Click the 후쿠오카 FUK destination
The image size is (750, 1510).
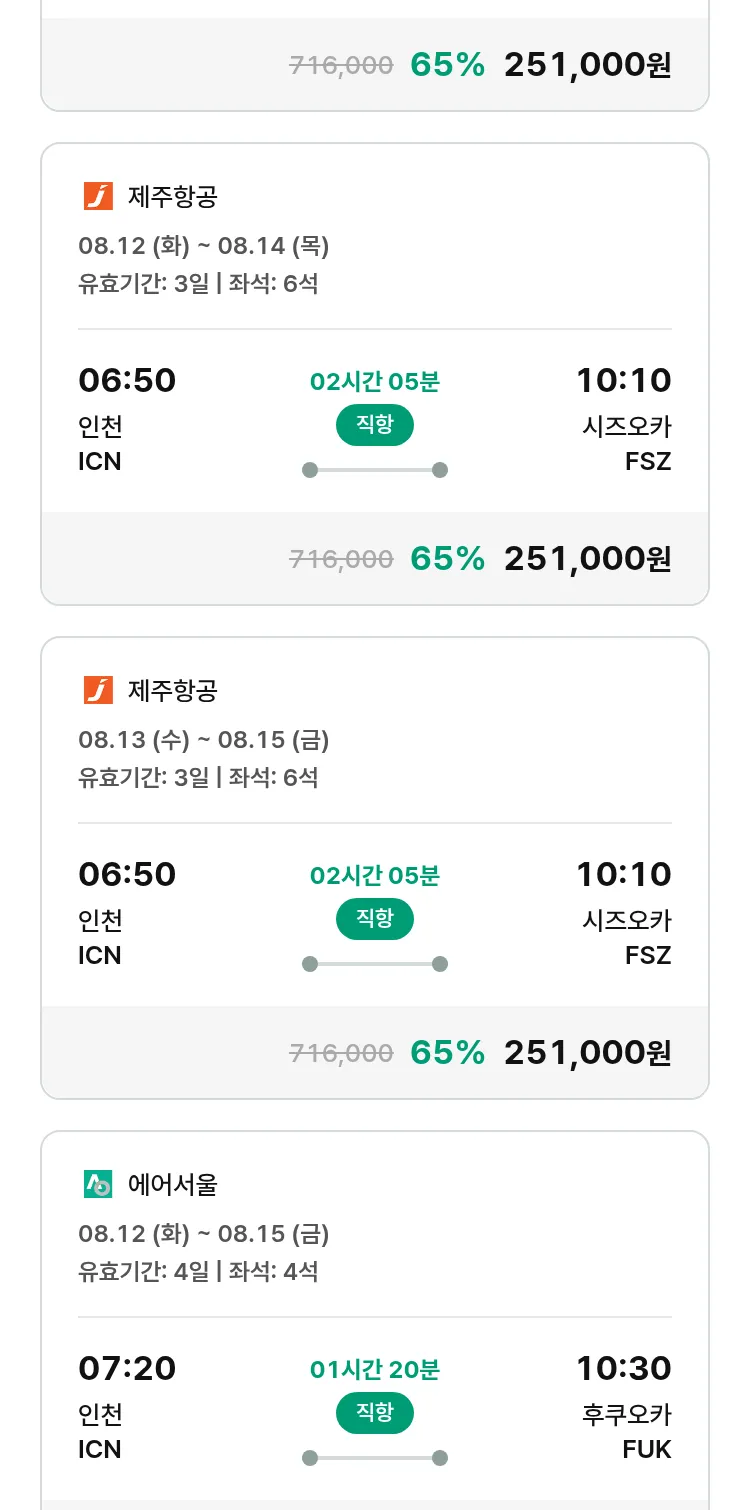point(627,1431)
